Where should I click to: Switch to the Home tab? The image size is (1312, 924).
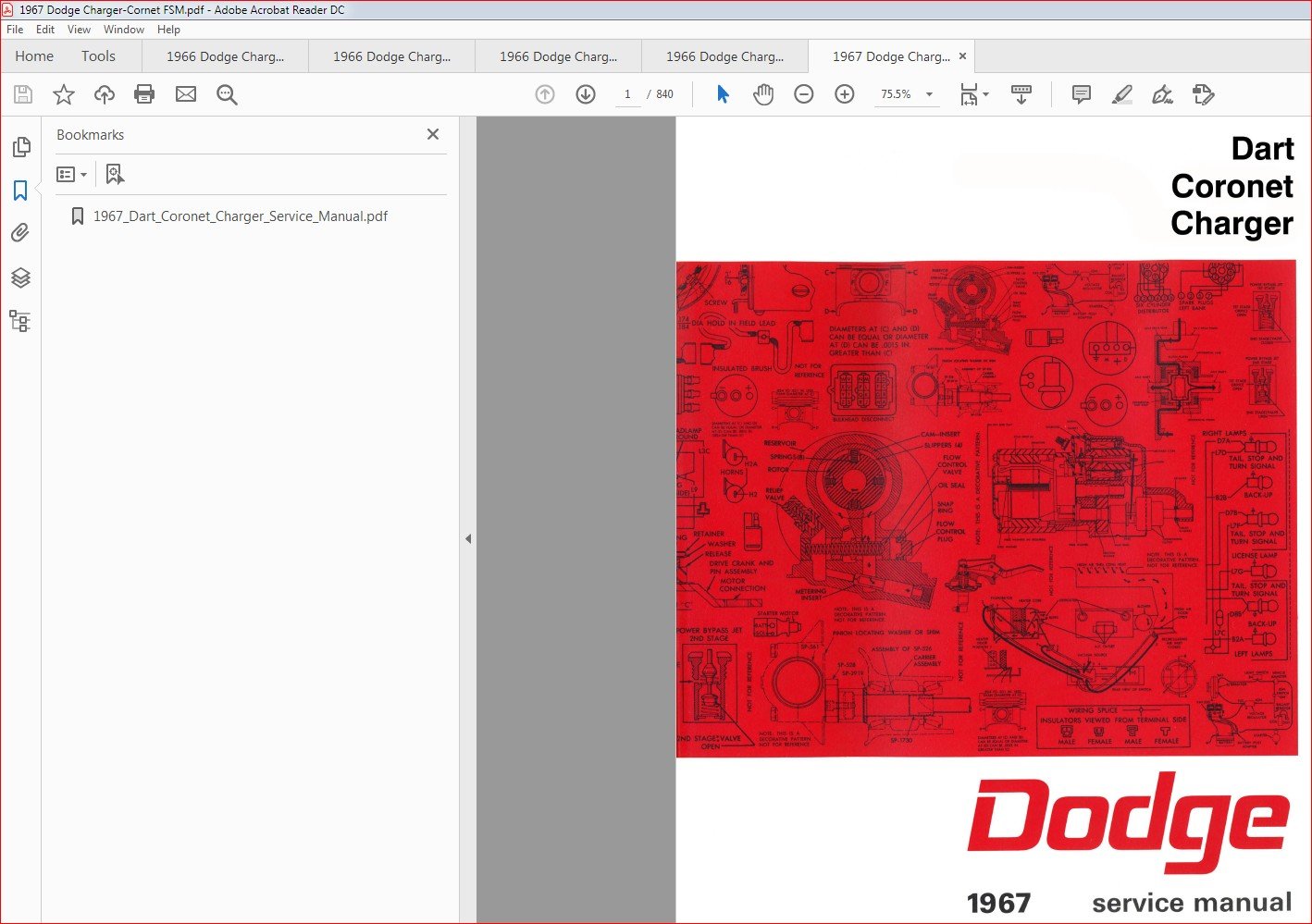[x=34, y=56]
